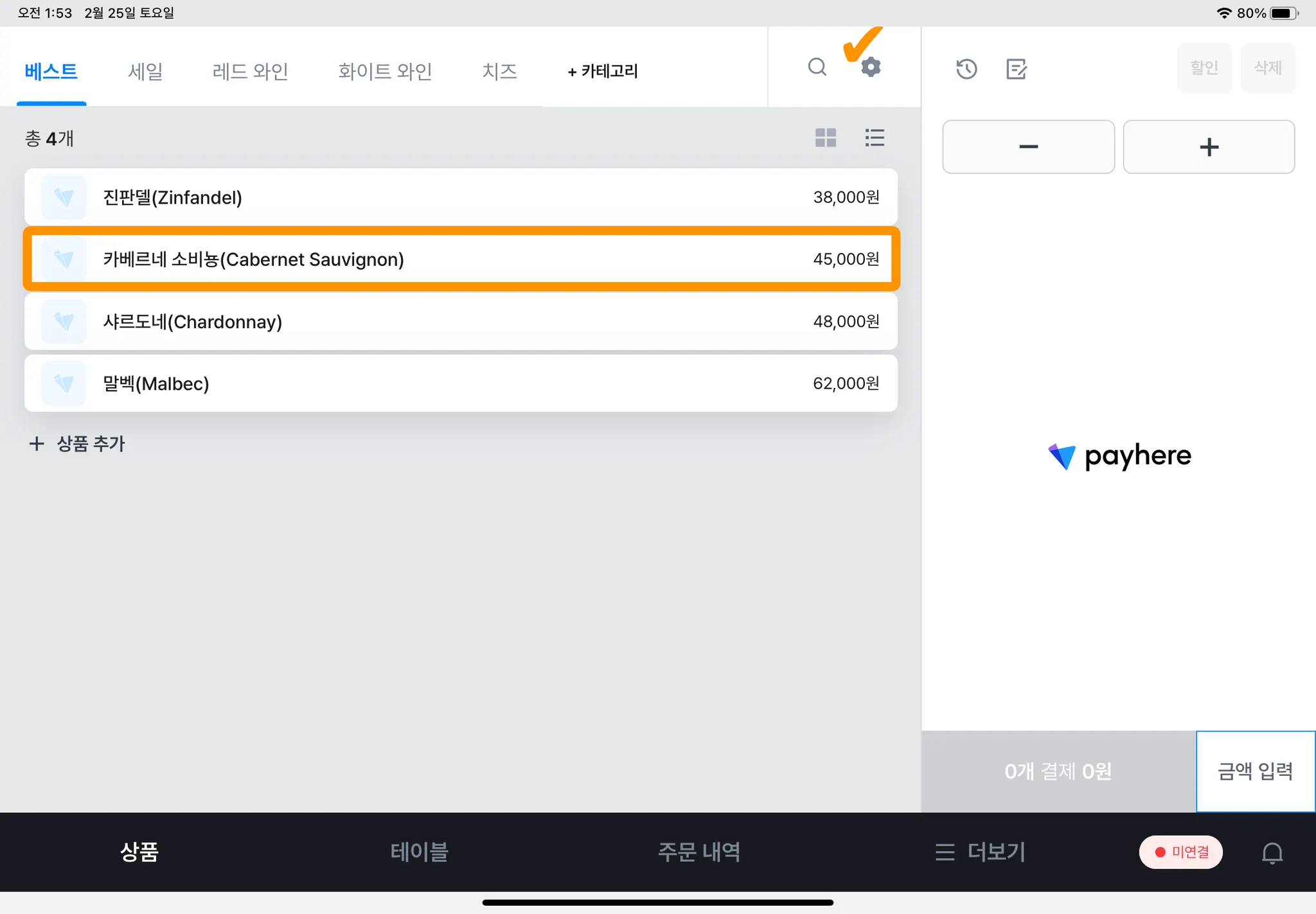The image size is (1316, 914).
Task: Switch to grid view layout
Action: 826,137
